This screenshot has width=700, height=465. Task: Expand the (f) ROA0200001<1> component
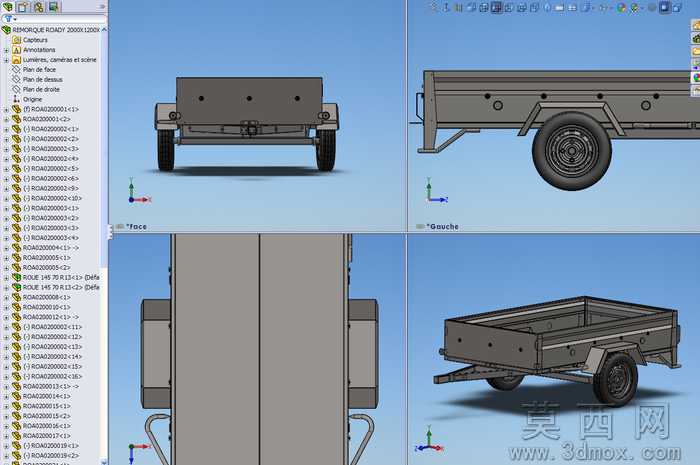pyautogui.click(x=6, y=109)
